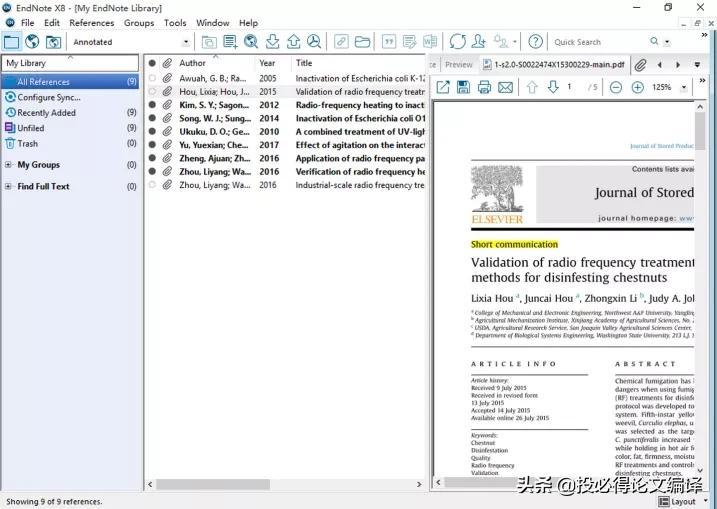The height and width of the screenshot is (509, 717).
Task: Click attach file paperclip icon in tab bar
Action: [x=640, y=65]
